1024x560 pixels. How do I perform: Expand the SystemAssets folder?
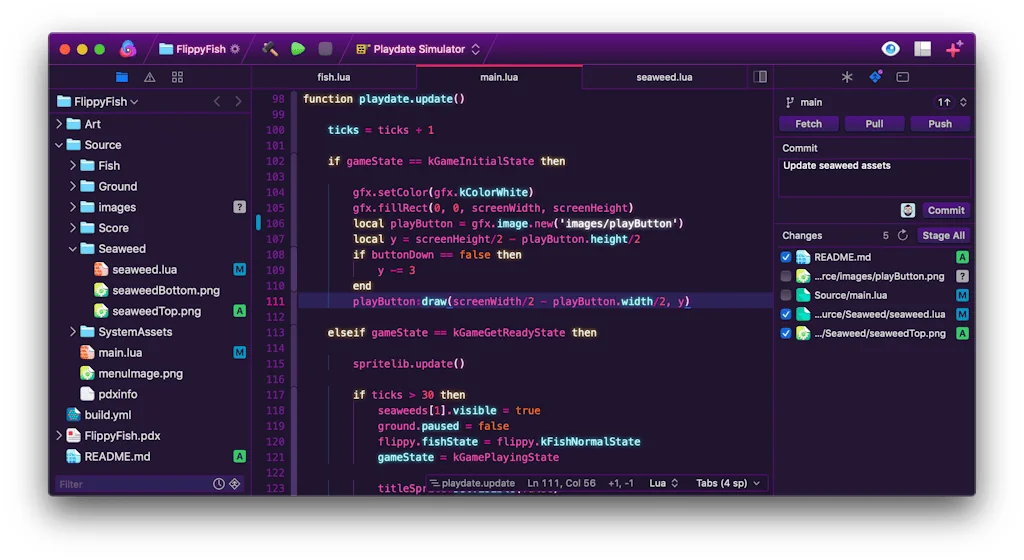(72, 332)
